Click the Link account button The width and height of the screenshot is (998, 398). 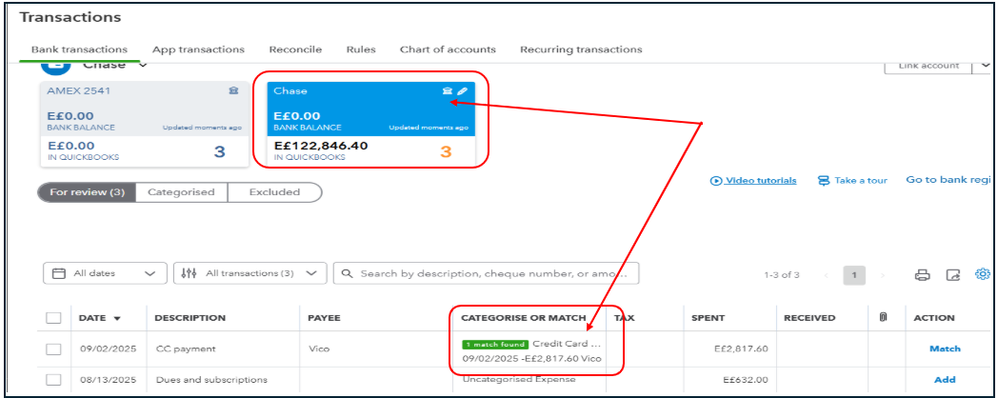click(x=929, y=66)
